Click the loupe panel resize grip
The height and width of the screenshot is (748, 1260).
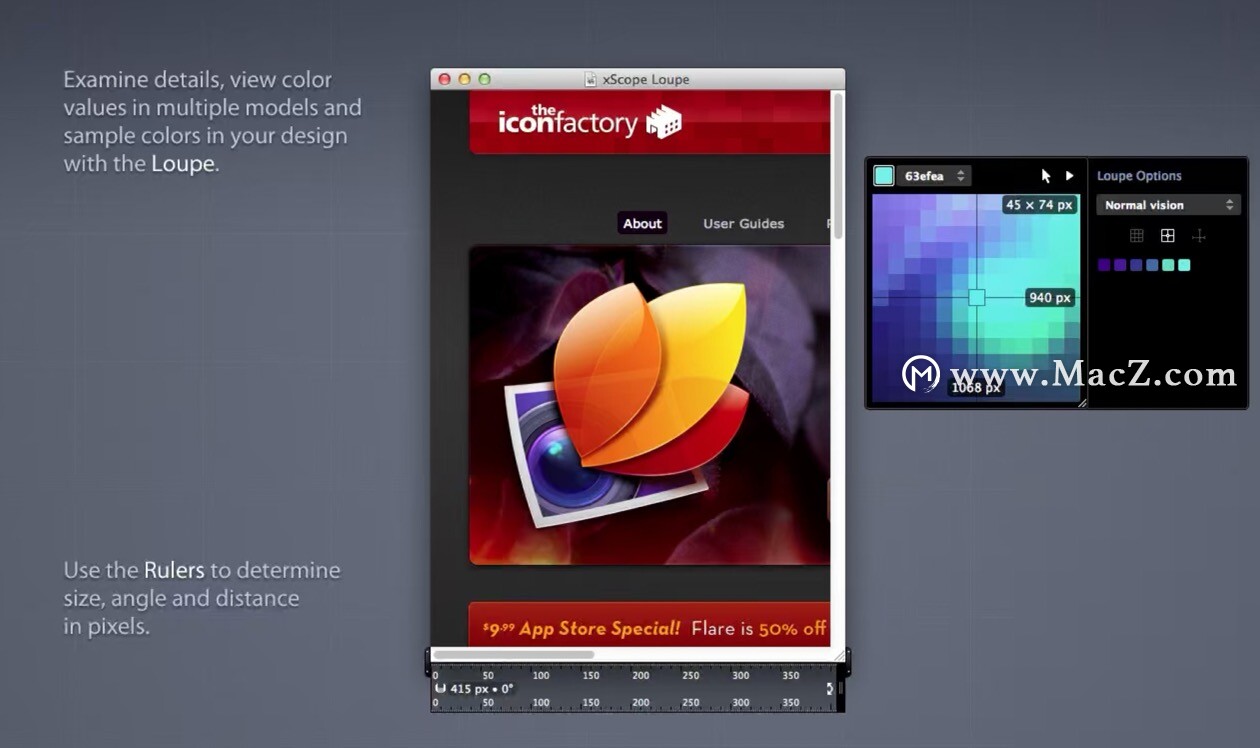(x=1081, y=402)
